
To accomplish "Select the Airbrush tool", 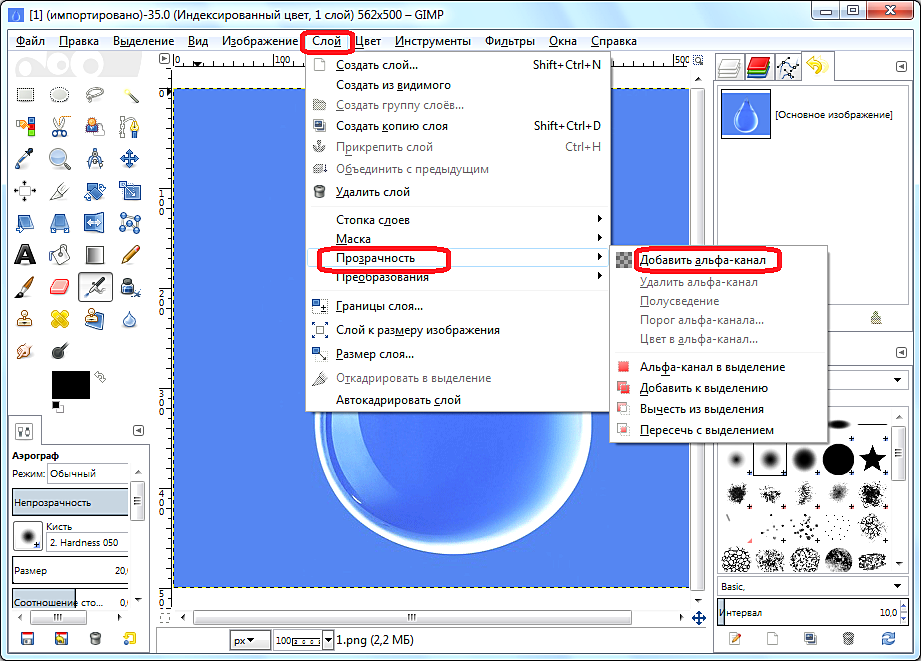I will [95, 287].
